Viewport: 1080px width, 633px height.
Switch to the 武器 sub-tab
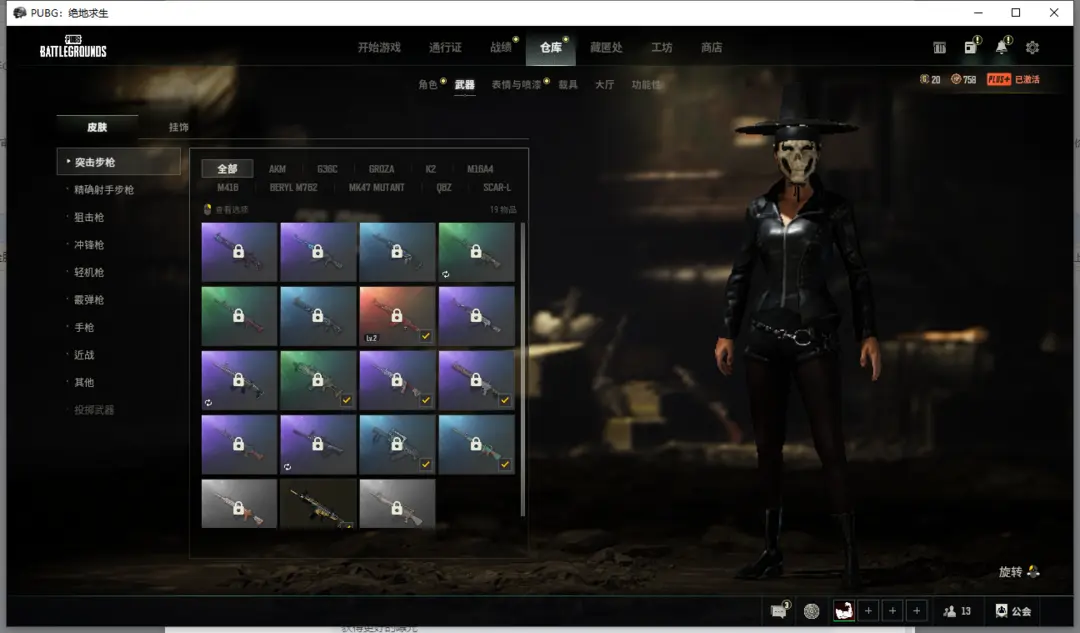[x=465, y=85]
